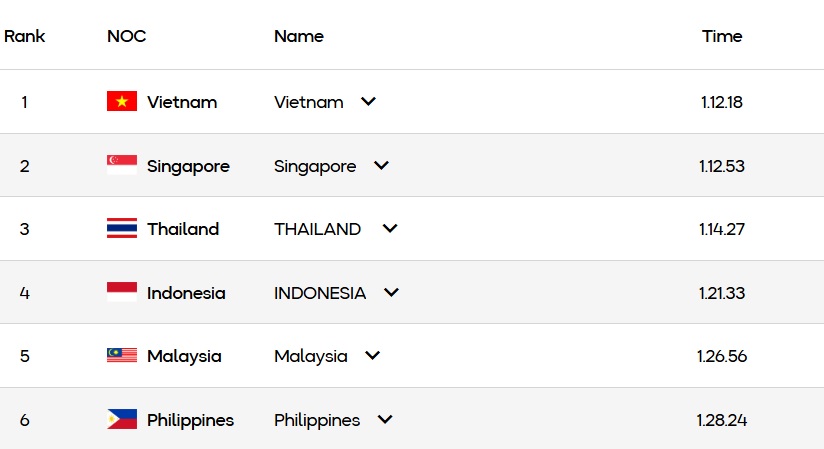Sort by the Time column header
Screen dimensions: 824x449
(721, 36)
